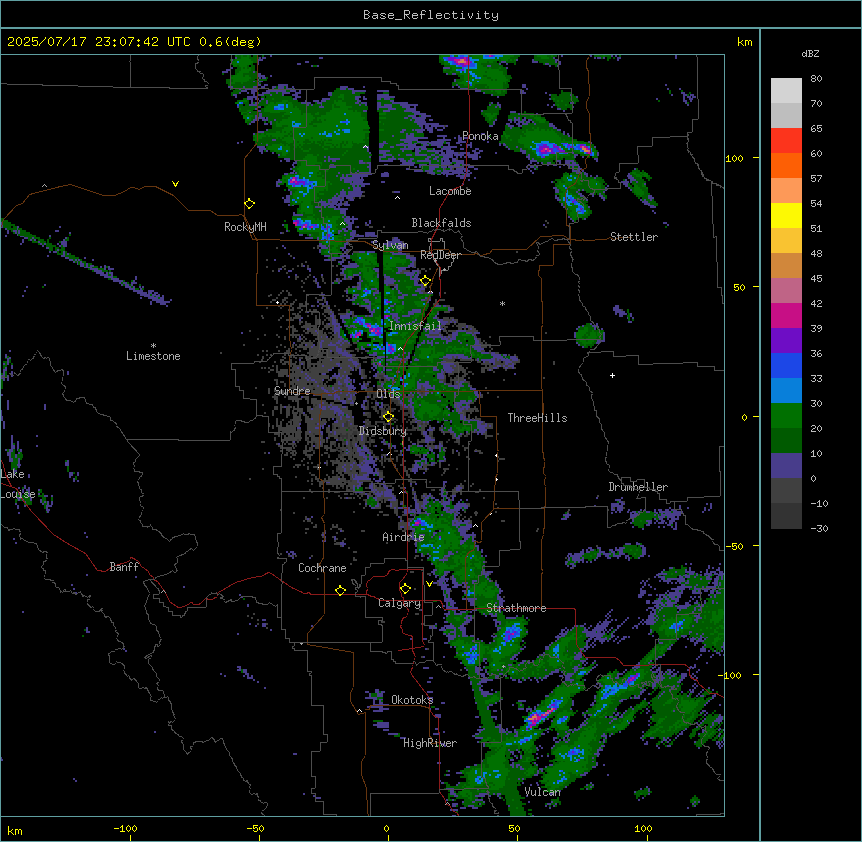The image size is (862, 842).
Task: Select the yellow diamond marker under Cochrane
Action: (340, 590)
